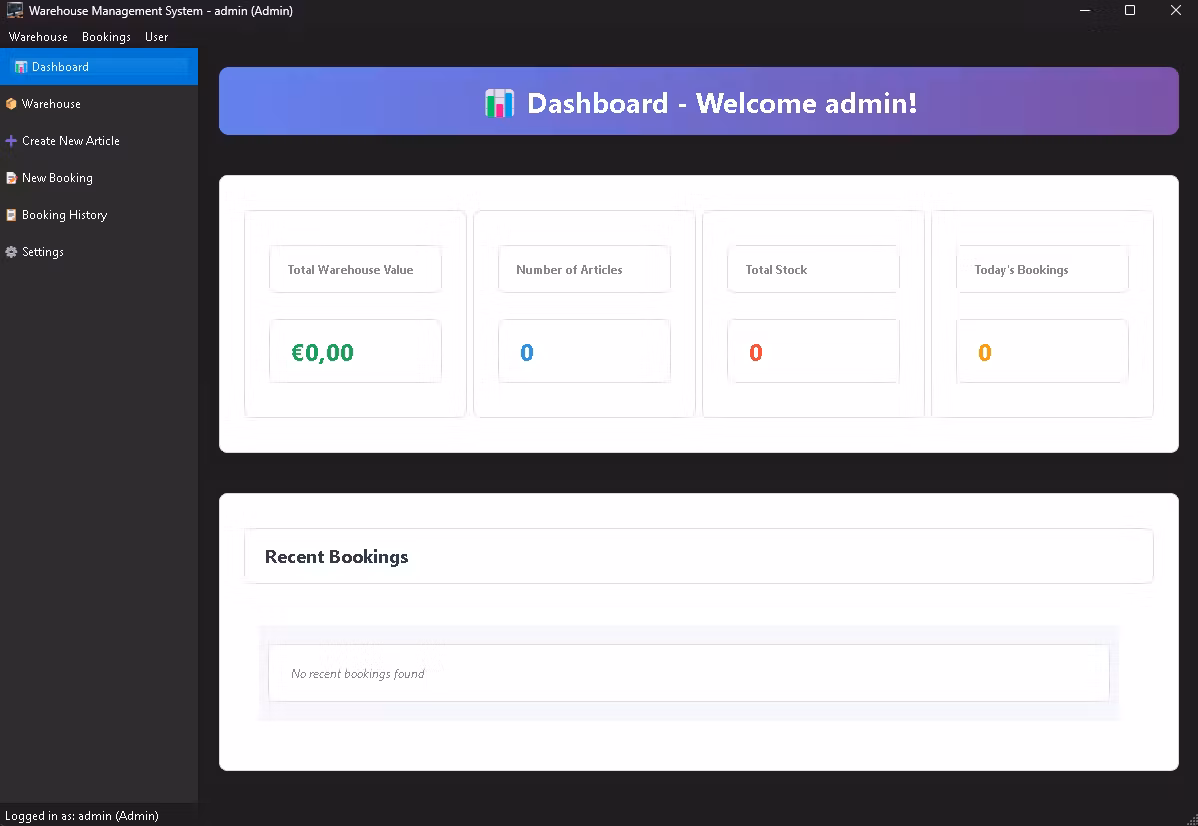Go to Booking History page
1198x826 pixels.
64,215
